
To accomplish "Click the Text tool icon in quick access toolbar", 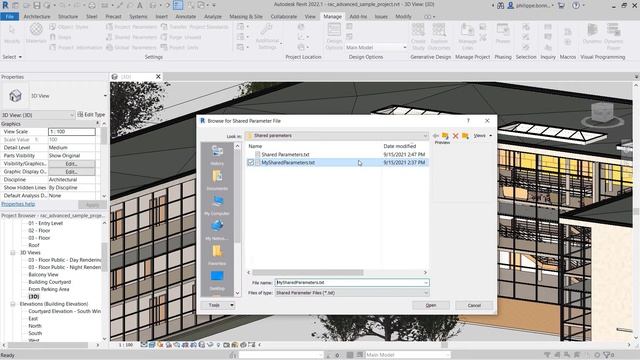I will click(x=140, y=5).
